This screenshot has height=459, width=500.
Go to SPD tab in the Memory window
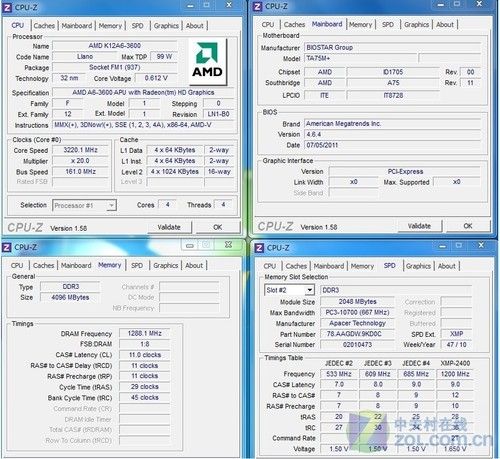pyautogui.click(x=137, y=266)
